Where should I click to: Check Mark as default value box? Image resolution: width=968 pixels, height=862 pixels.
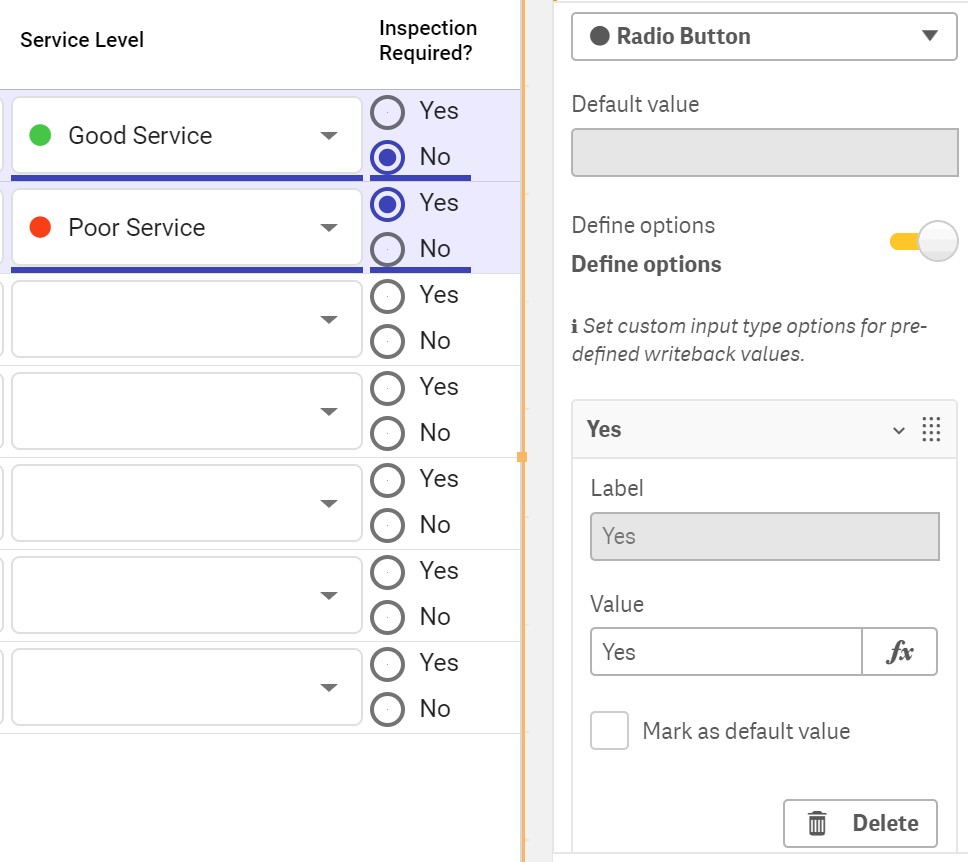click(x=609, y=731)
